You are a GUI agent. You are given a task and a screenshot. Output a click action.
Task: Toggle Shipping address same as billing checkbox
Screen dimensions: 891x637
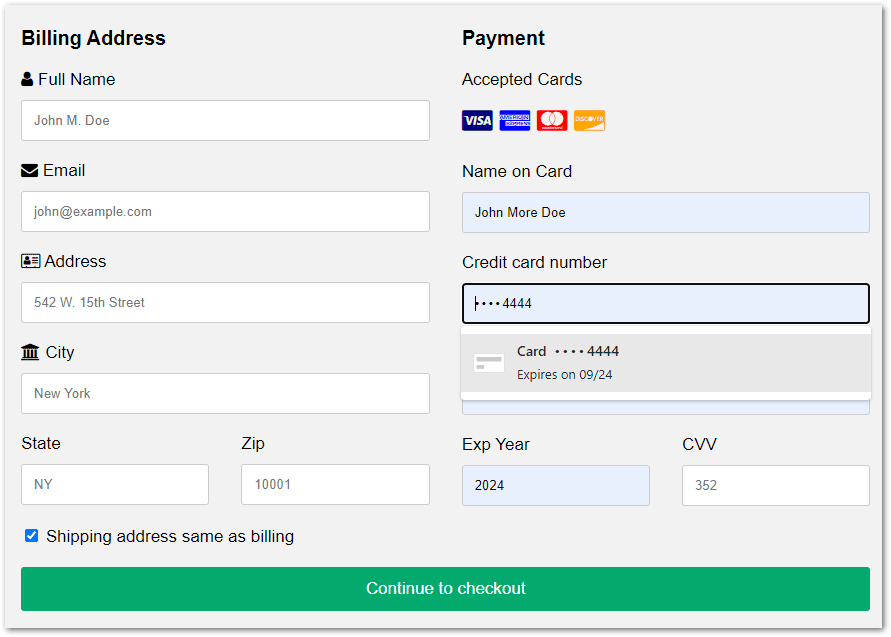click(x=32, y=536)
